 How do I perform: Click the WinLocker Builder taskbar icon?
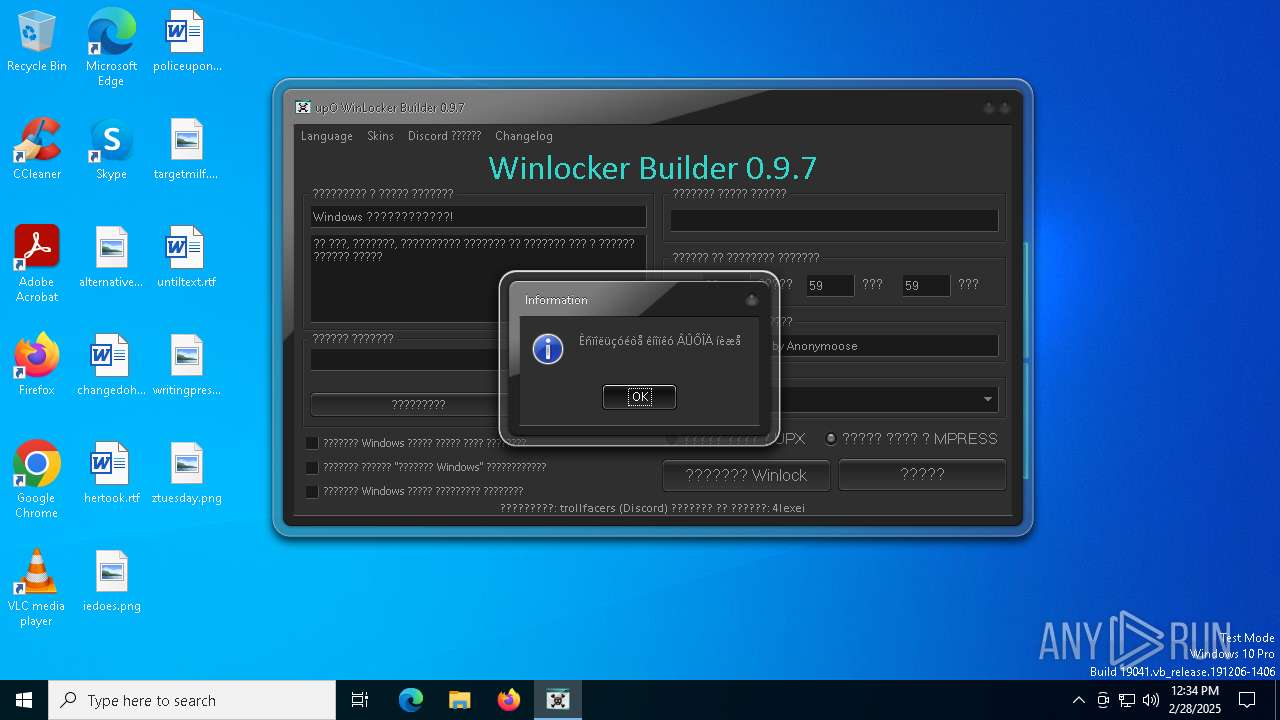pyautogui.click(x=558, y=700)
